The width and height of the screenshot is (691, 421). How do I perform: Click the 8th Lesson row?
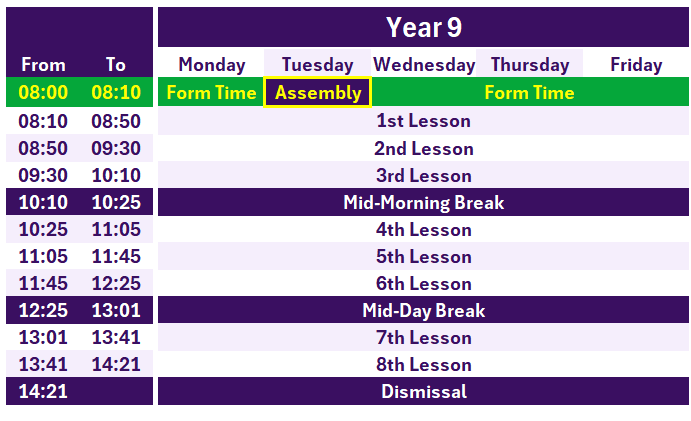coord(423,365)
